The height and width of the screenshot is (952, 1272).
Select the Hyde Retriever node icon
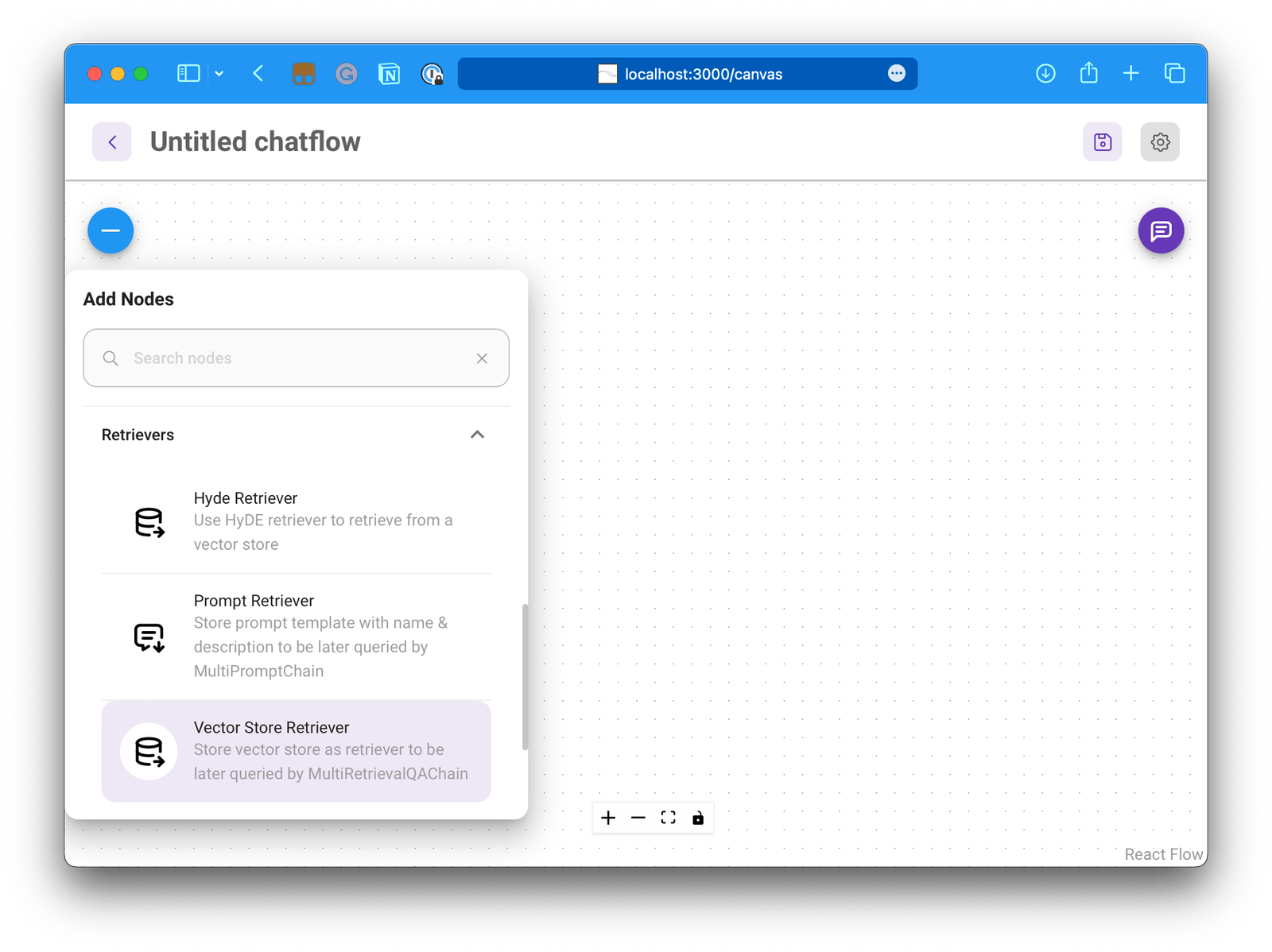pos(149,522)
